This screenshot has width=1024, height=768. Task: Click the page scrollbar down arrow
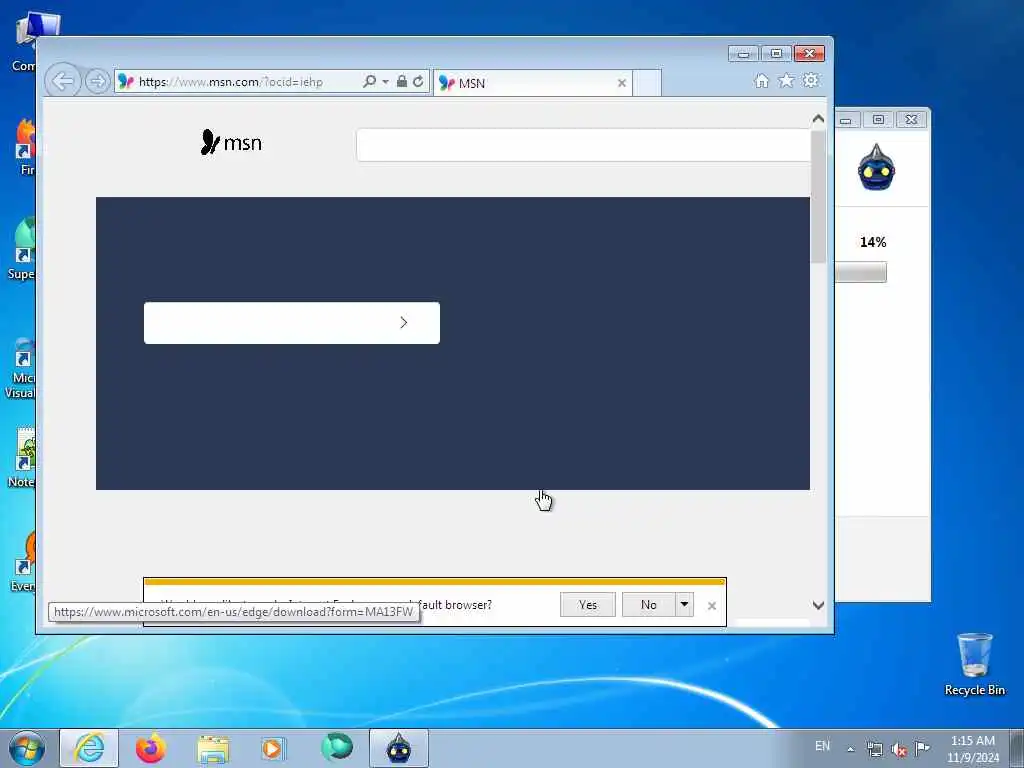pyautogui.click(x=818, y=605)
